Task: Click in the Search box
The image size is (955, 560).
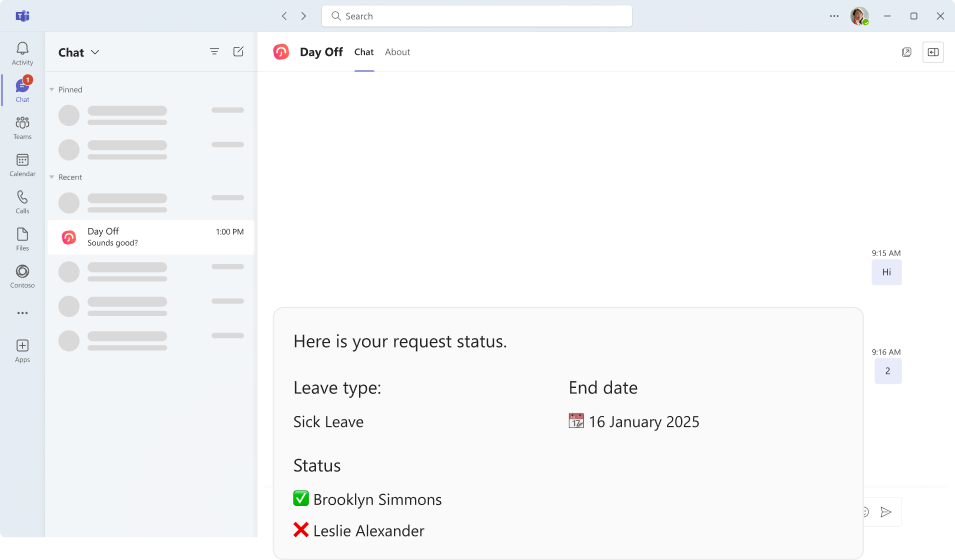Action: (x=477, y=16)
